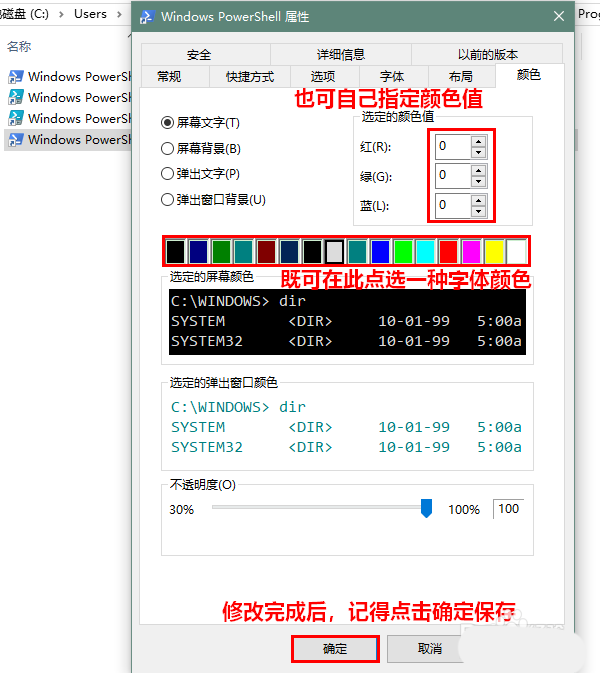Pick the dark green color swatch
600x673 pixels.
[x=221, y=252]
